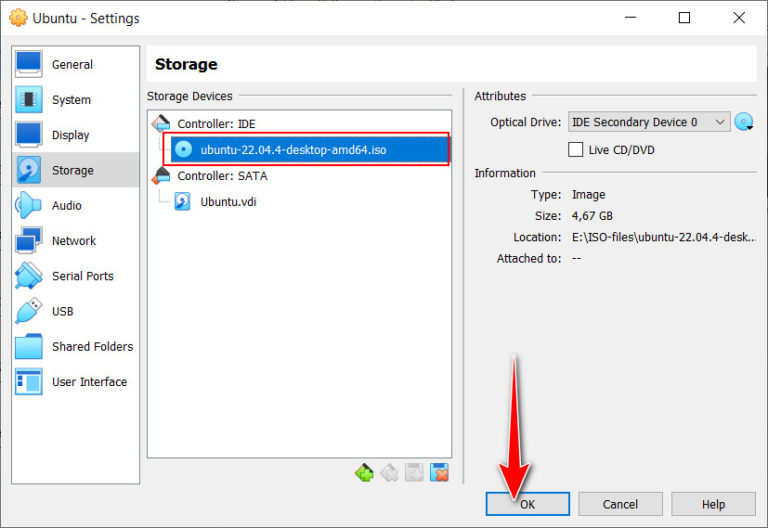Click the Storage disk icon in sidebar
This screenshot has width=768, height=528.
point(28,170)
